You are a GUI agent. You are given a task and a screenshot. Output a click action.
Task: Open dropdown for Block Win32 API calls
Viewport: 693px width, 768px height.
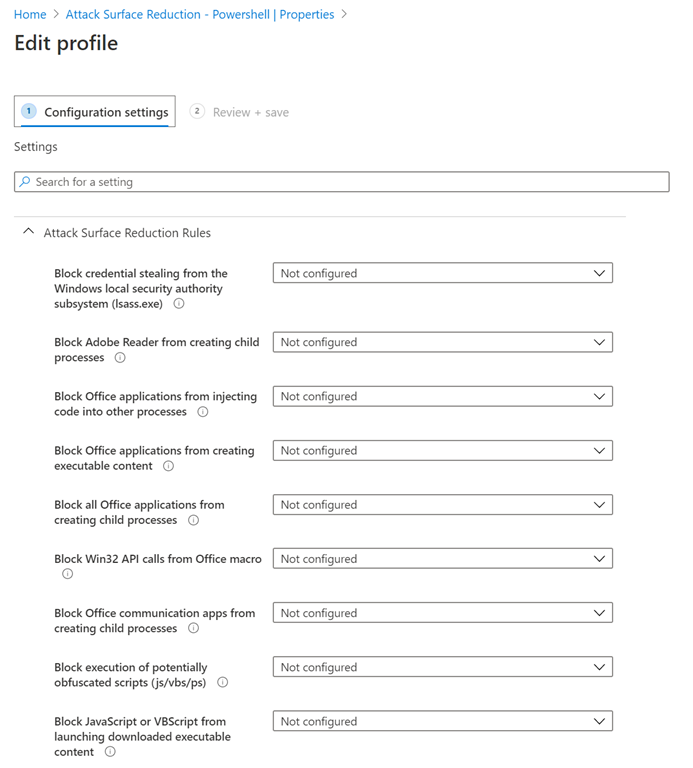(442, 559)
